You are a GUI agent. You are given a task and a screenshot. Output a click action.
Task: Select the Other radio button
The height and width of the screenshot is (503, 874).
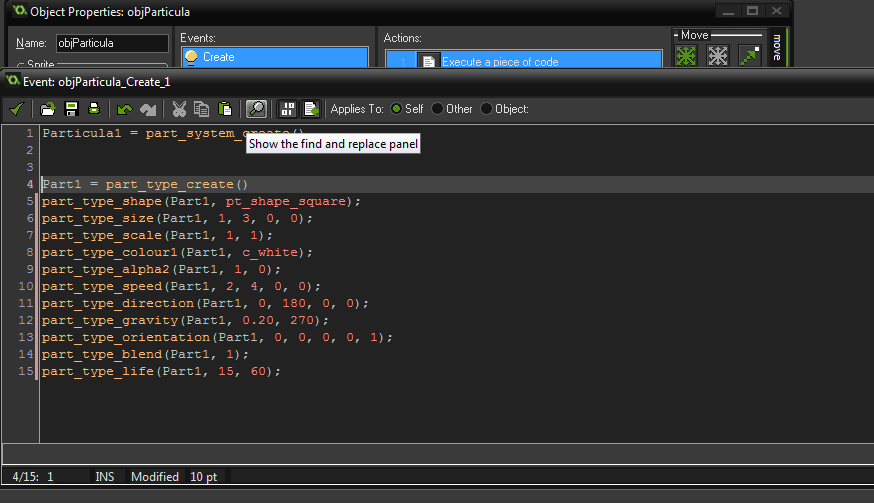tap(438, 109)
